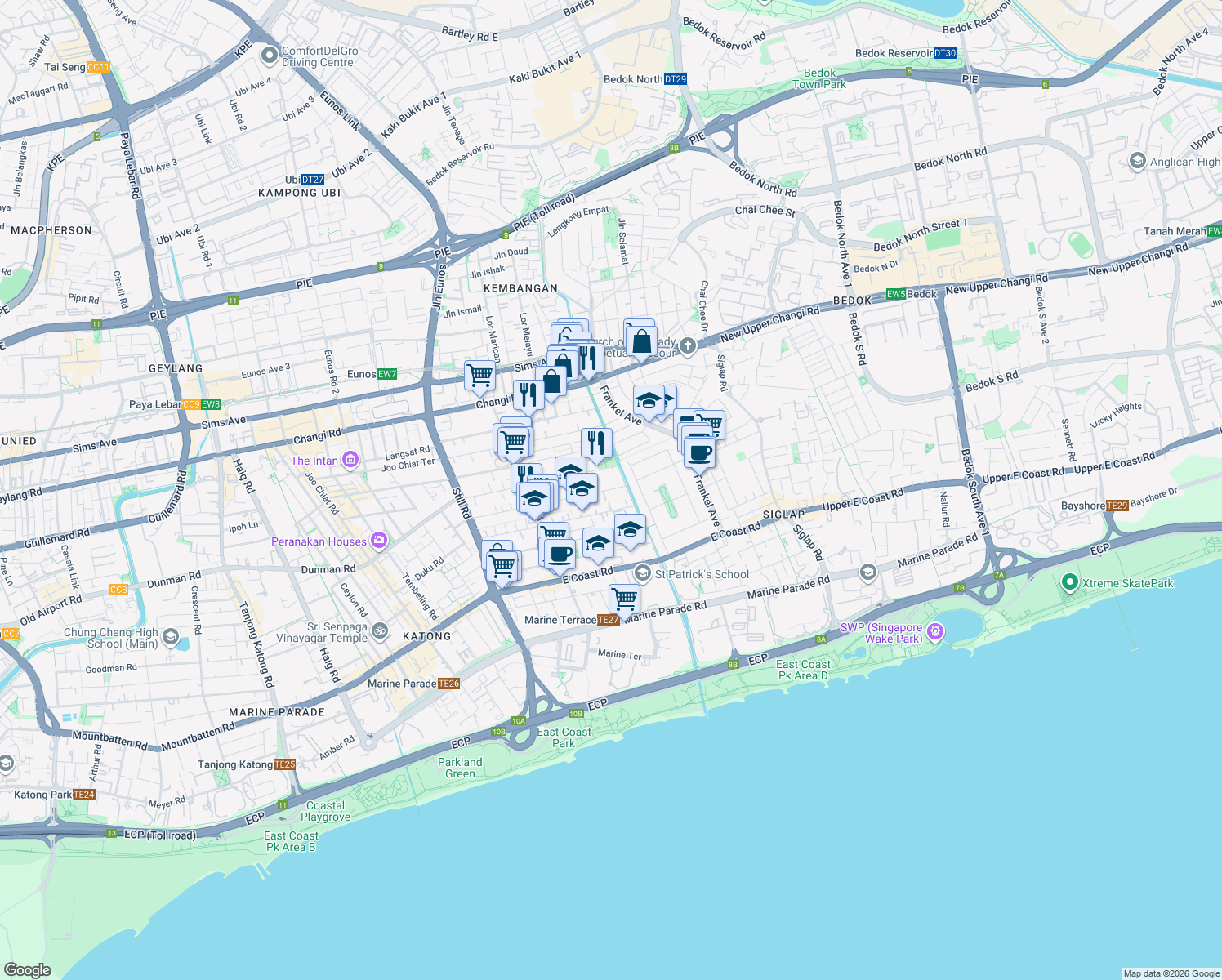Open the Parkland Green label

pyautogui.click(x=460, y=768)
